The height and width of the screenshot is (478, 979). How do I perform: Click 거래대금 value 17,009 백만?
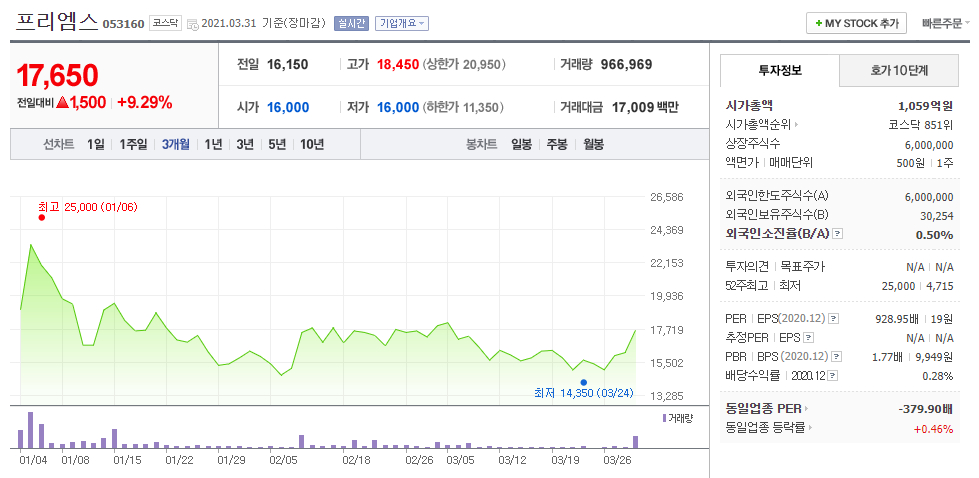tap(645, 107)
